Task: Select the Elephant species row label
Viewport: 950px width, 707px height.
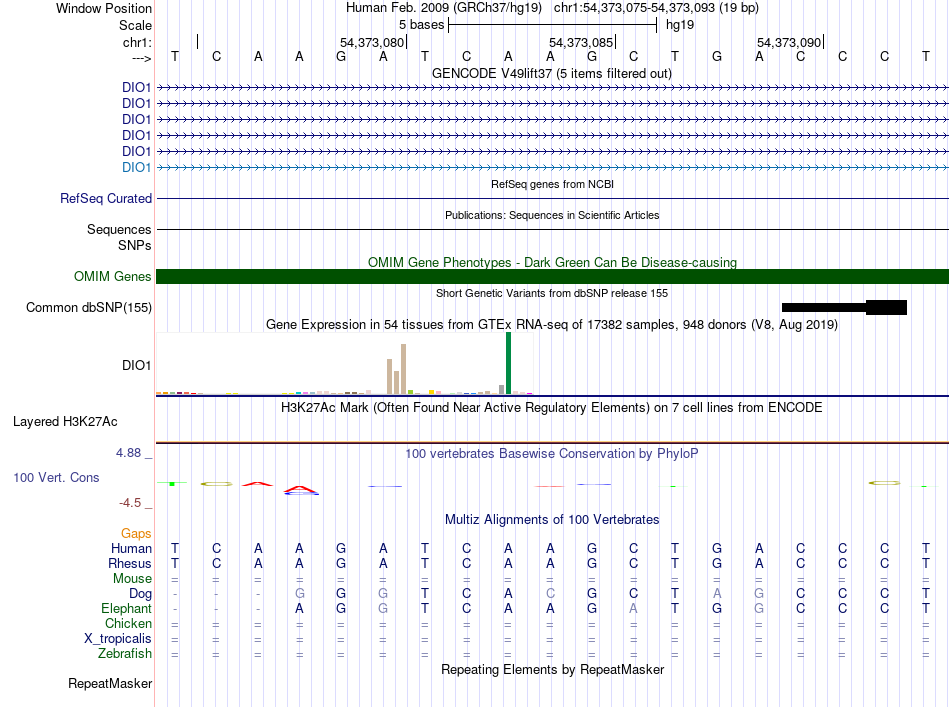Action: 127,608
